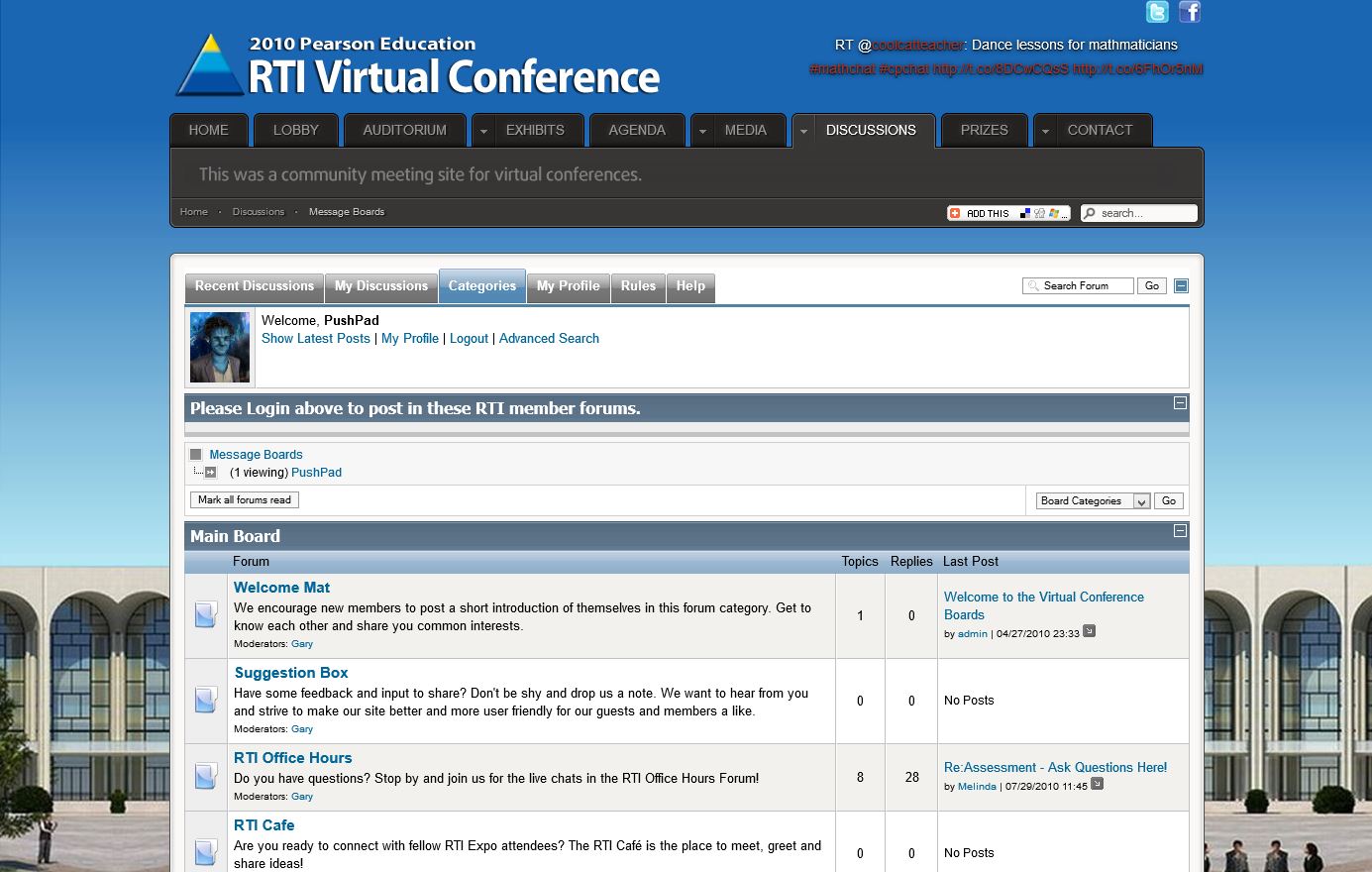This screenshot has height=872, width=1372.
Task: Follow the Advanced Search link
Action: click(549, 339)
